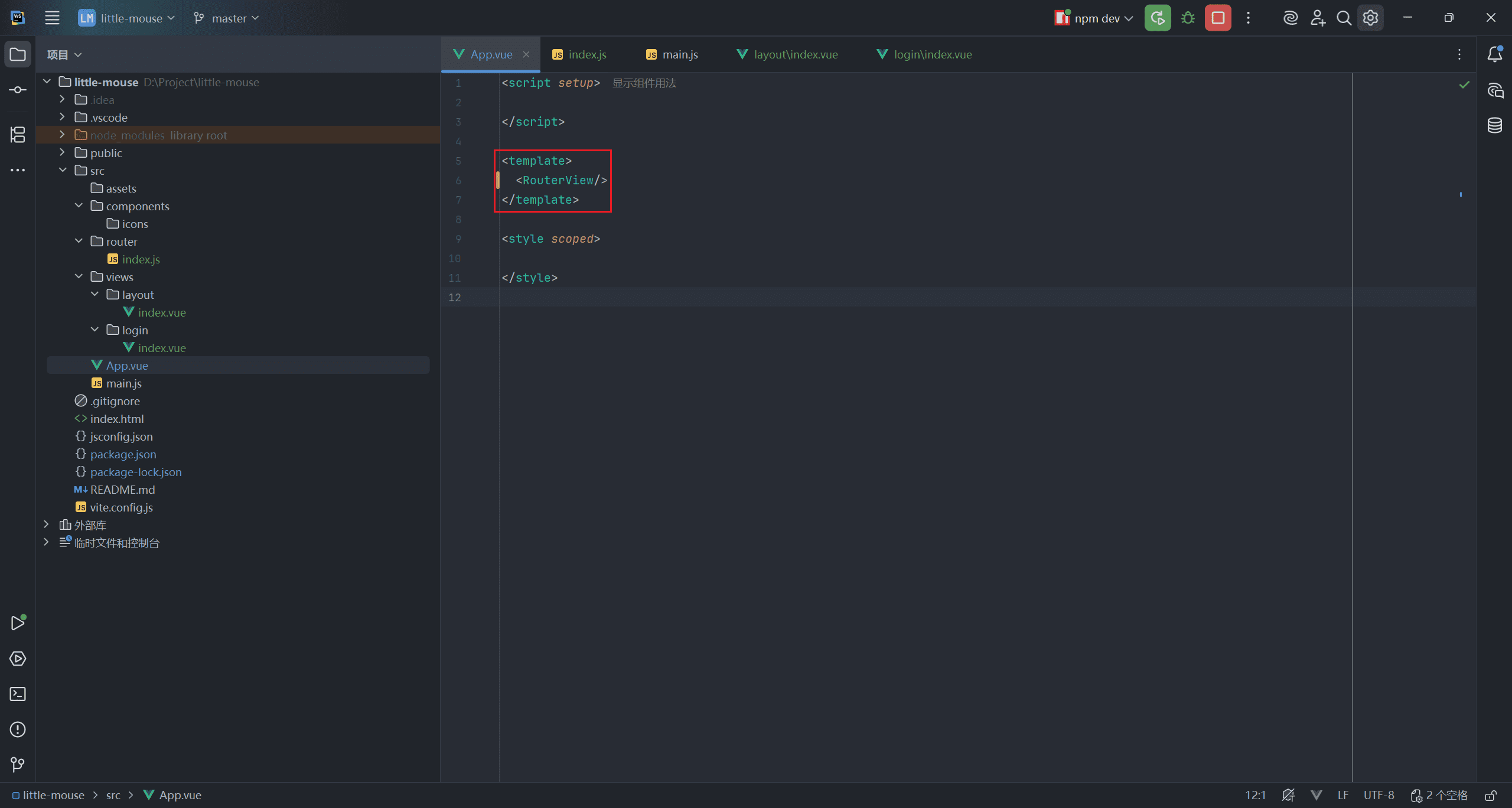Open the Problems tool window icon

coord(18,729)
